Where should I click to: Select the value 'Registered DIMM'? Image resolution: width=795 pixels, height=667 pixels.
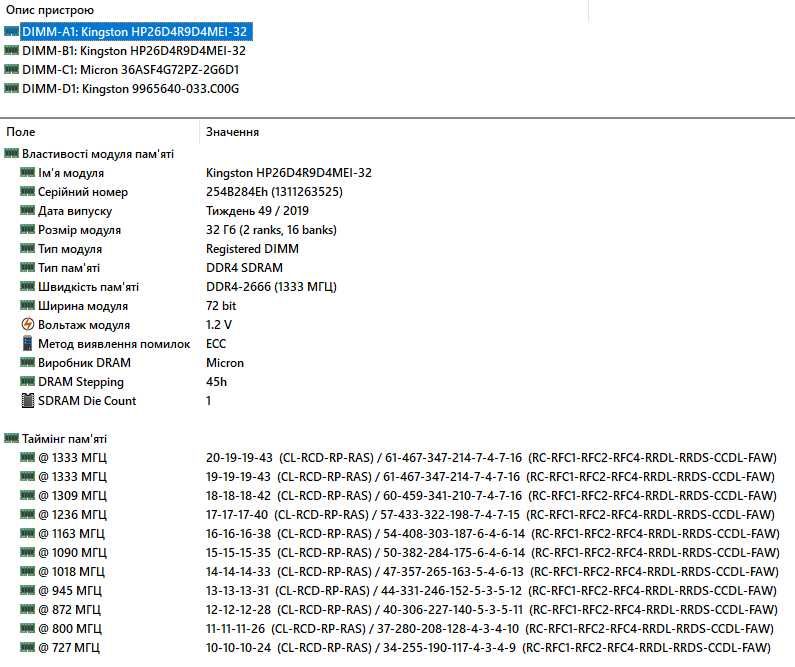[x=252, y=249]
